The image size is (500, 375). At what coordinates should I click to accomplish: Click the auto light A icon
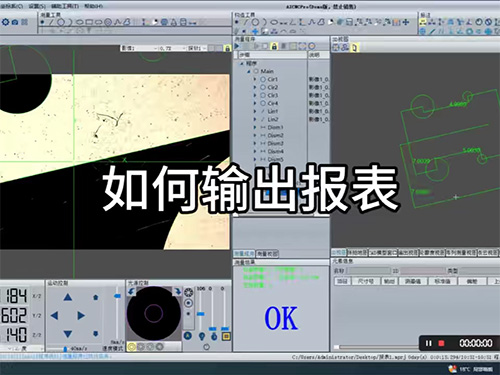pos(188,336)
